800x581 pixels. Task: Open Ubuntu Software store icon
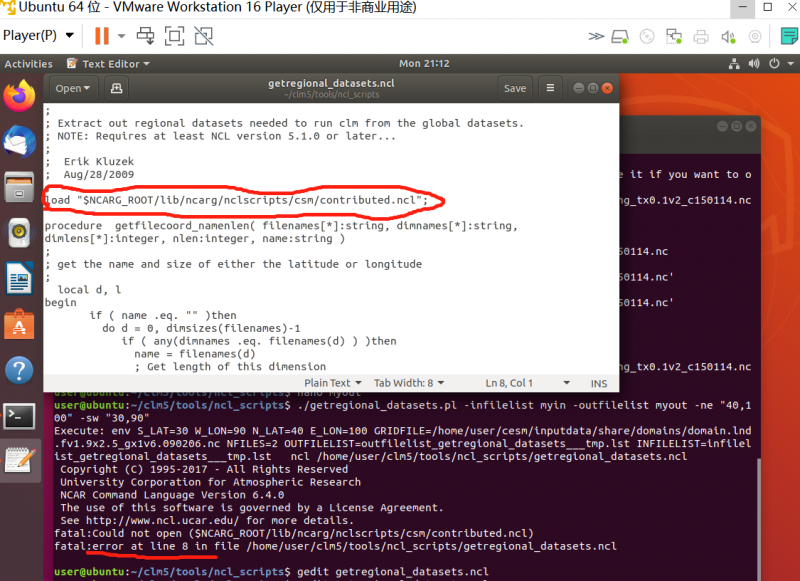click(x=19, y=324)
